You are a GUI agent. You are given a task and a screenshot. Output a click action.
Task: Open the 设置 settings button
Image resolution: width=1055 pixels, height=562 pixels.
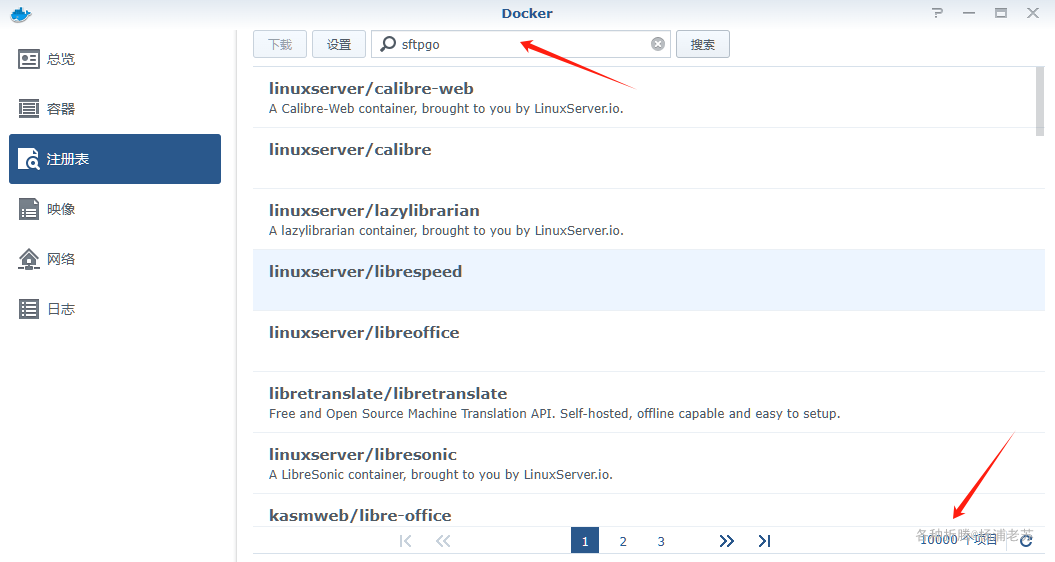click(339, 44)
